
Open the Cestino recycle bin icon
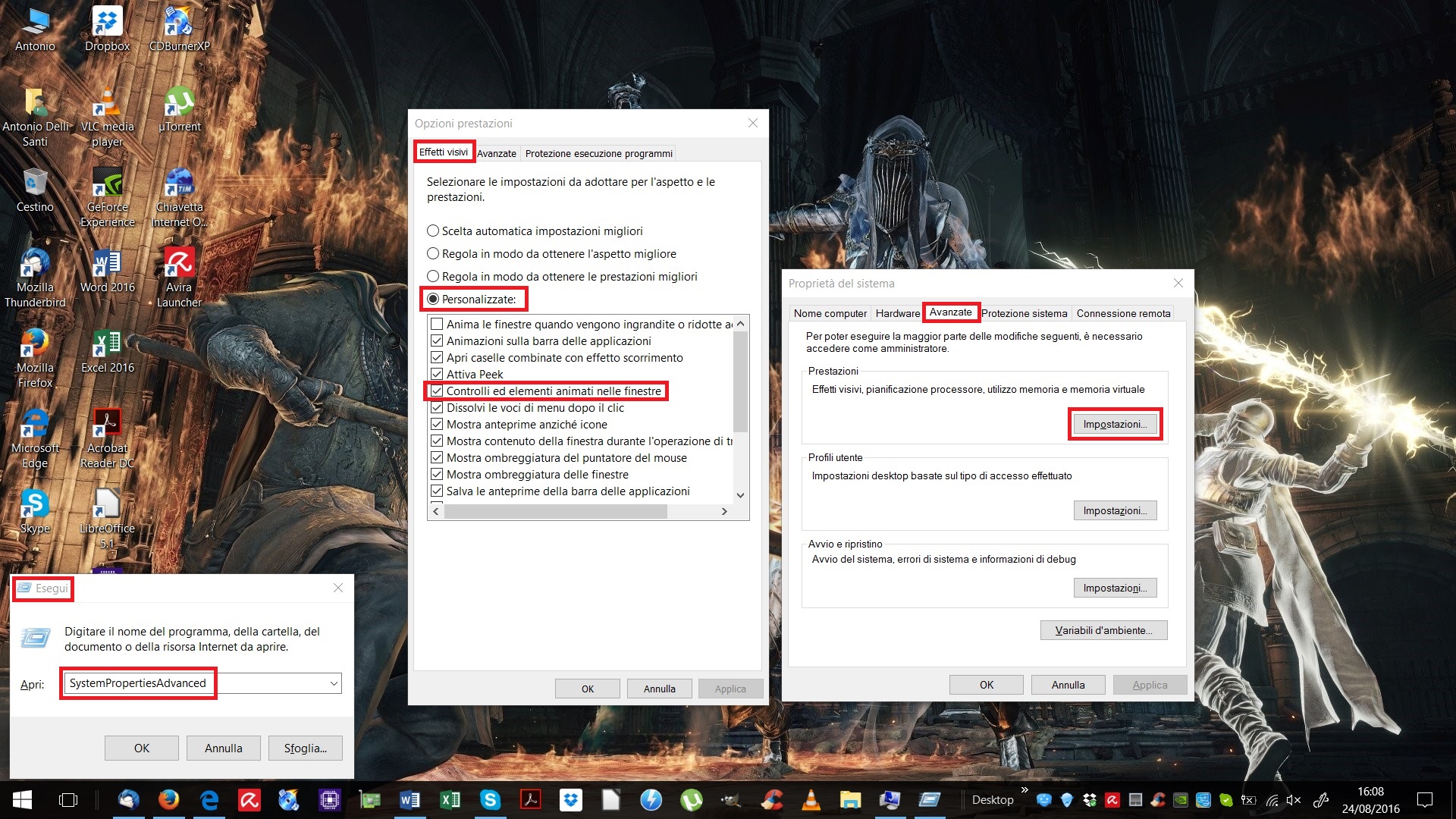(x=35, y=190)
